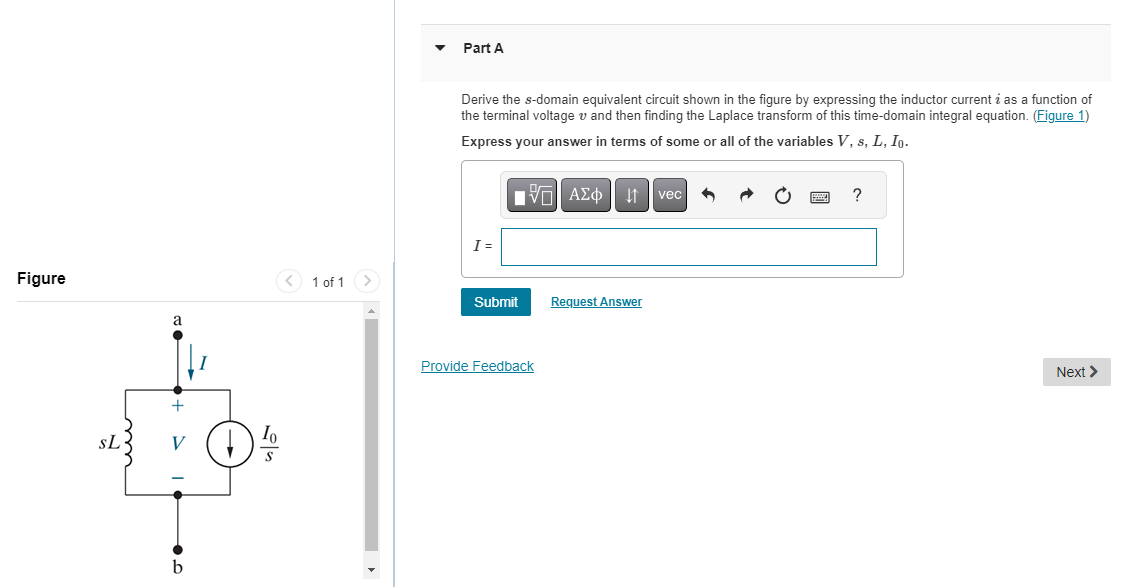
Task: Click Request Answer
Action: point(596,301)
